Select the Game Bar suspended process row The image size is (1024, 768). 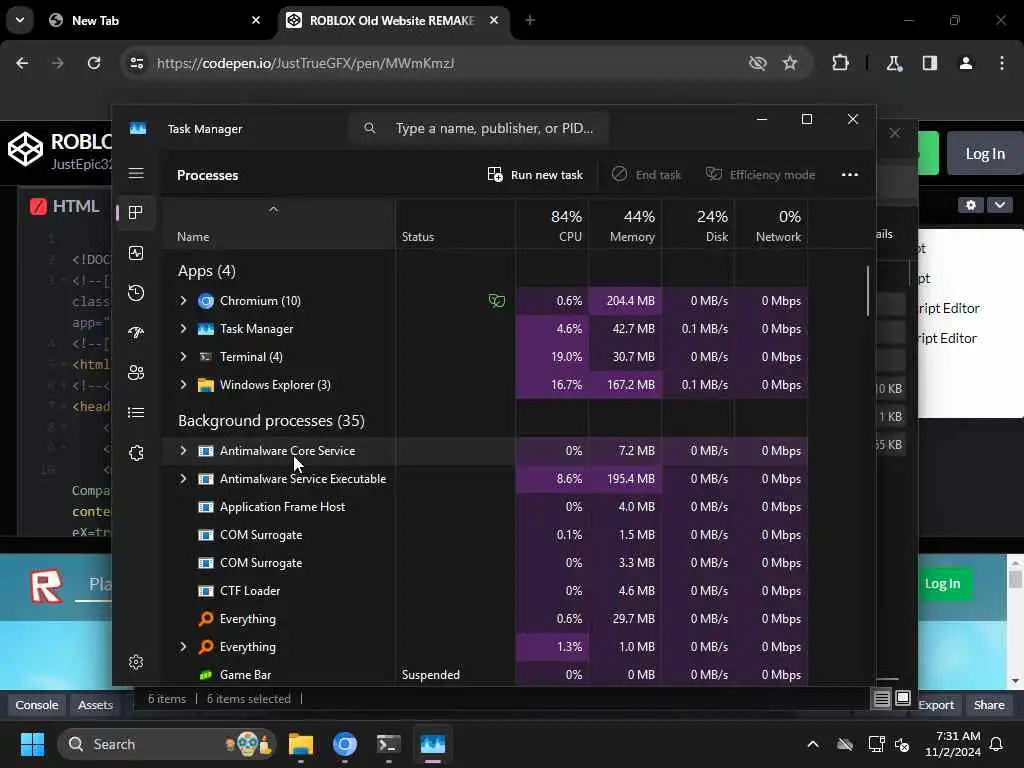[x=486, y=675]
